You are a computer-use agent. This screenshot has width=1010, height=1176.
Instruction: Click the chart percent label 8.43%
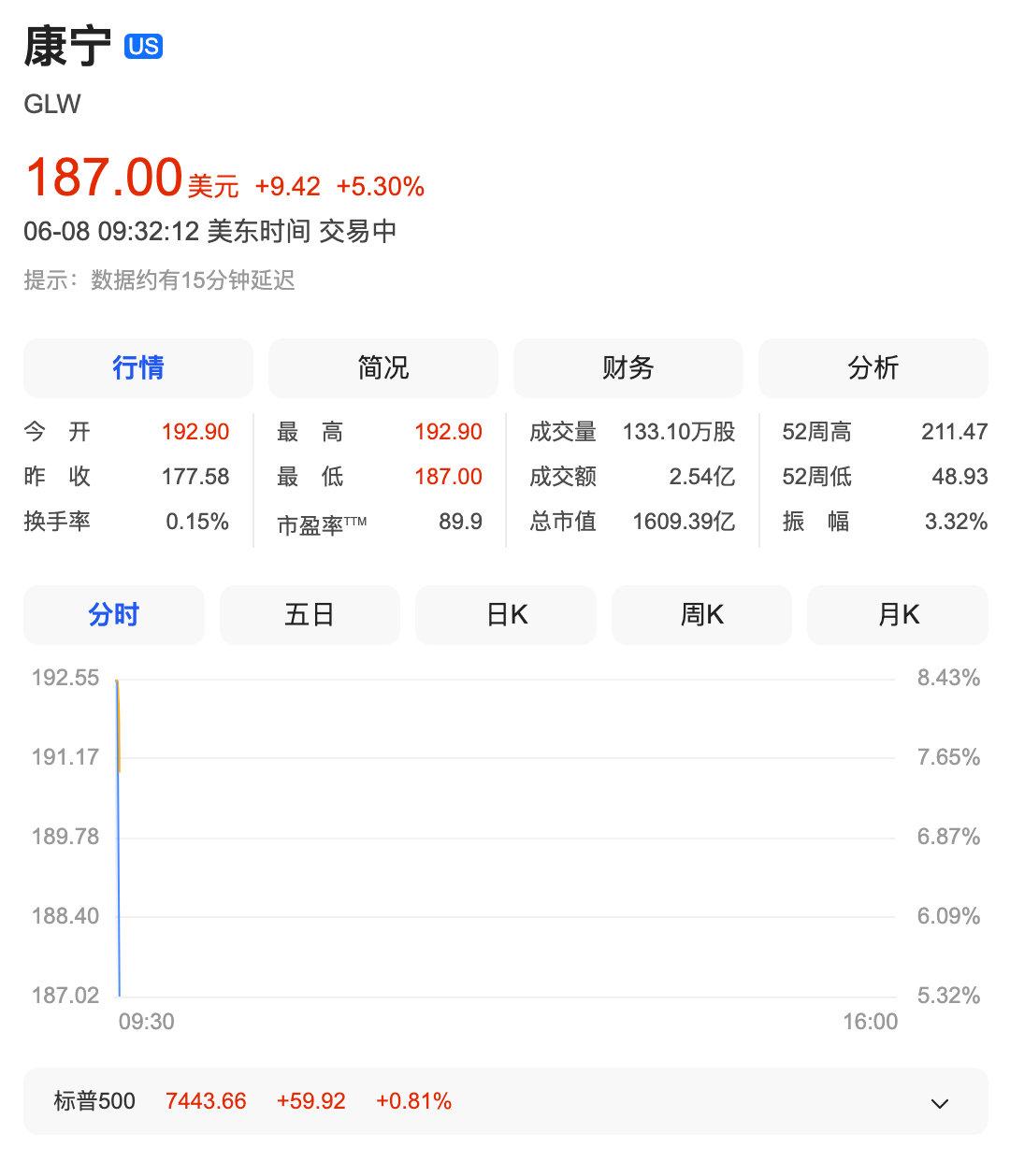(948, 678)
